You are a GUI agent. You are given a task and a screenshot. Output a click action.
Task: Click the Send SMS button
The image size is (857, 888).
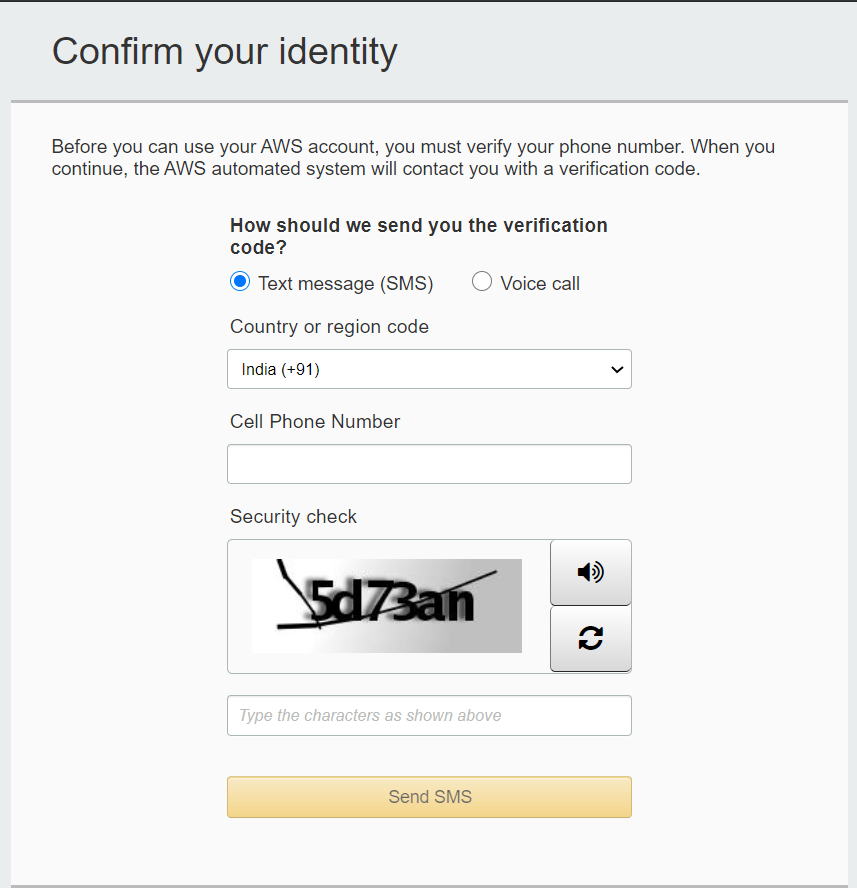(429, 797)
